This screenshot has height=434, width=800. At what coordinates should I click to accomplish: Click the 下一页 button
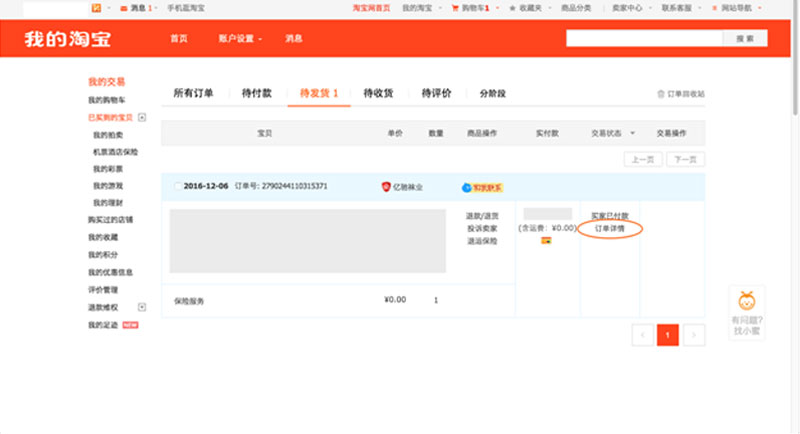click(x=685, y=160)
